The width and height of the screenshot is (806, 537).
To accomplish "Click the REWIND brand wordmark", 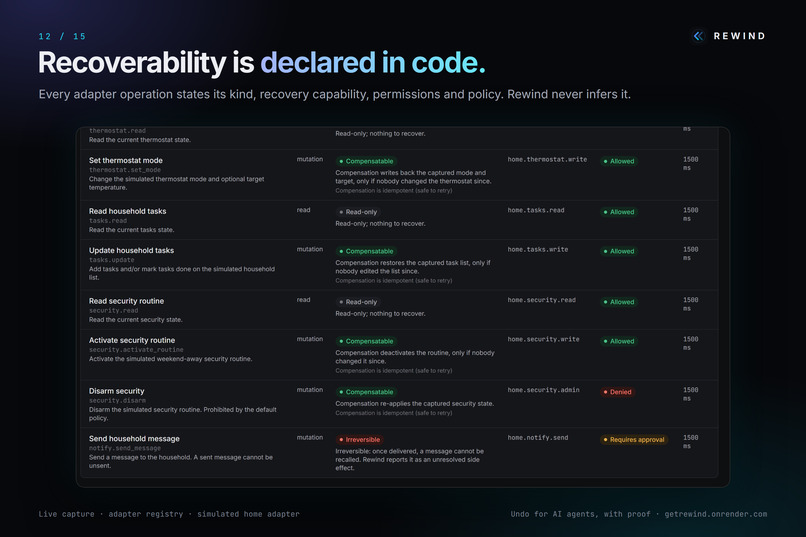I will (739, 36).
